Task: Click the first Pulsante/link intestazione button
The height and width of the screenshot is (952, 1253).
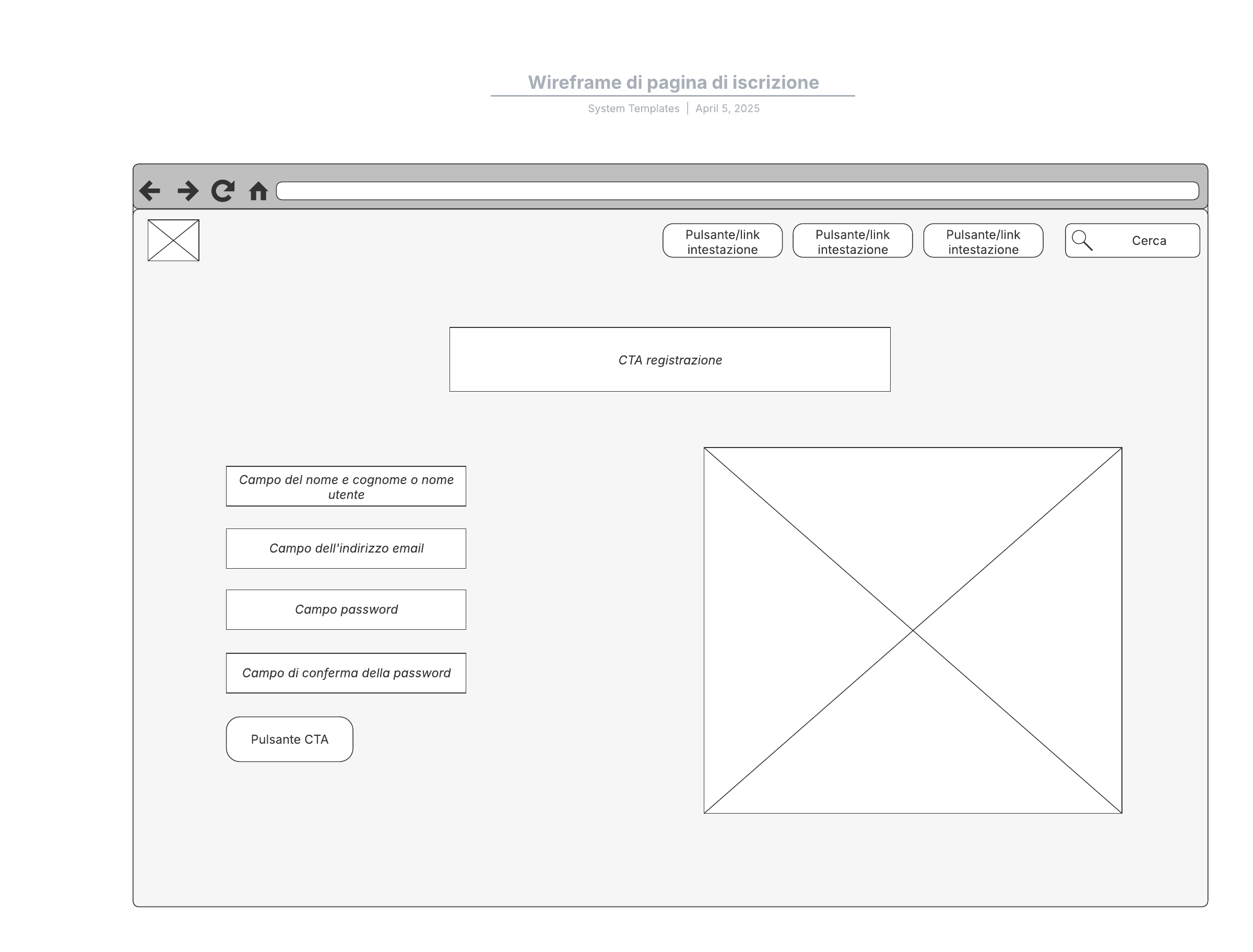Action: click(722, 241)
